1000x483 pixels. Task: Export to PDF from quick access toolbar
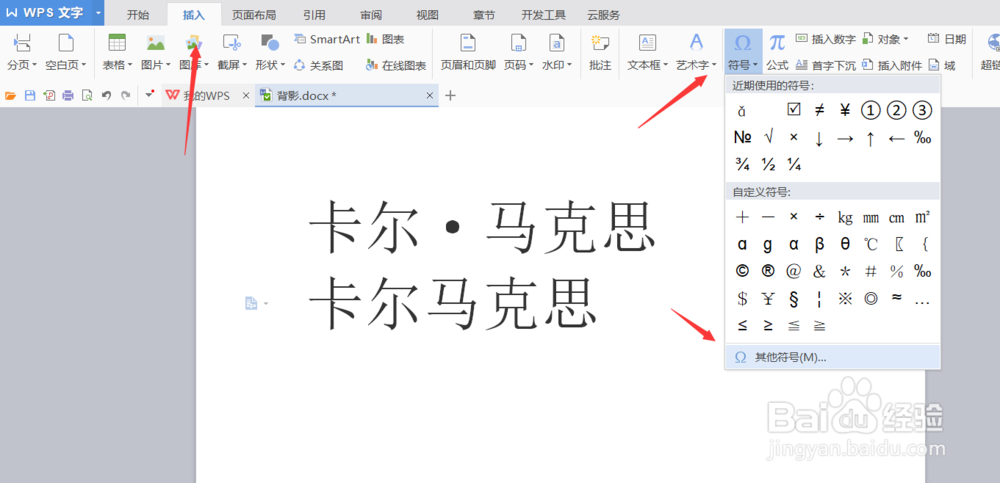coord(48,96)
